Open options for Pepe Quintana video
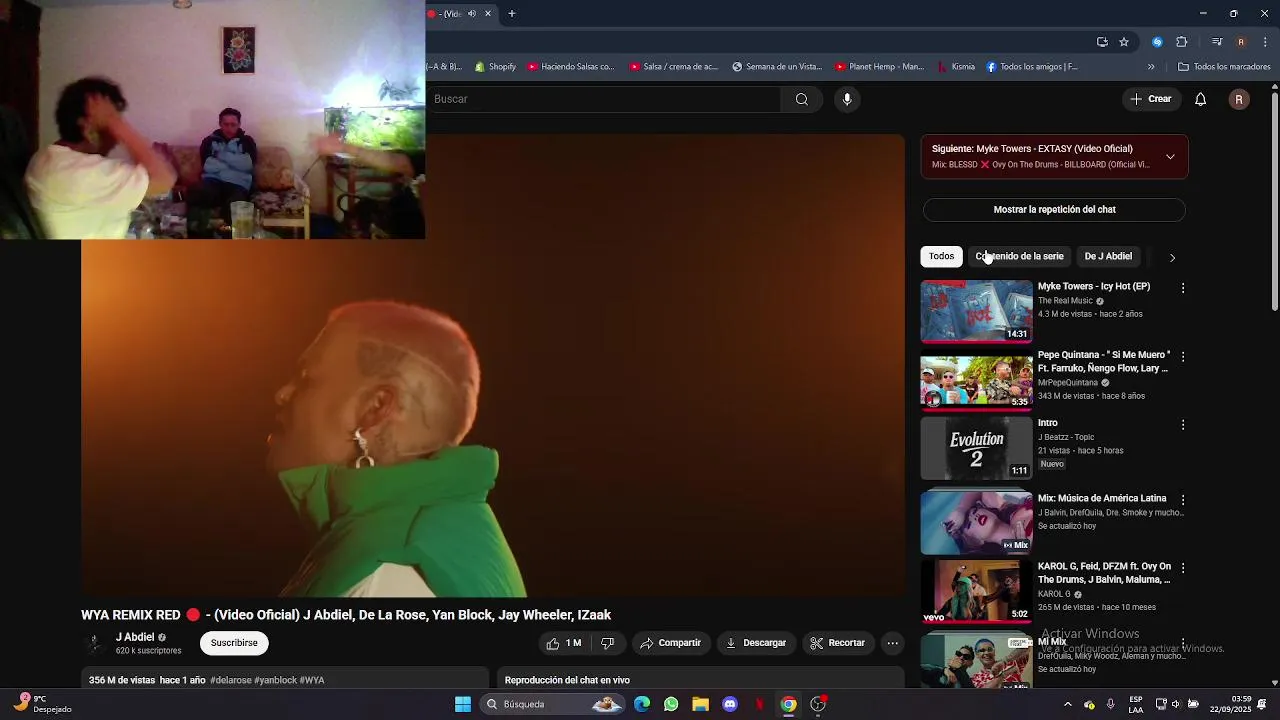 point(1183,357)
